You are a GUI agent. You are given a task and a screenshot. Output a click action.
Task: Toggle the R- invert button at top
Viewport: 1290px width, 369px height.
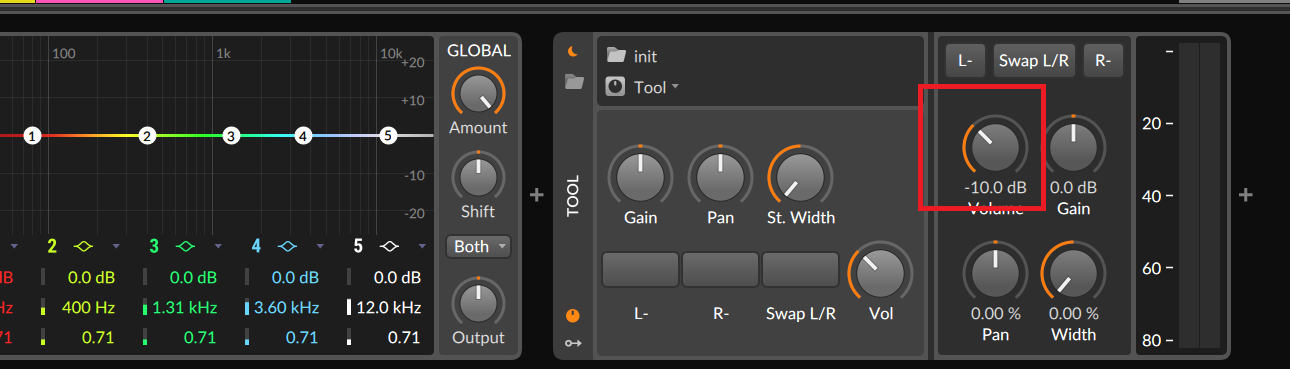click(x=1103, y=61)
